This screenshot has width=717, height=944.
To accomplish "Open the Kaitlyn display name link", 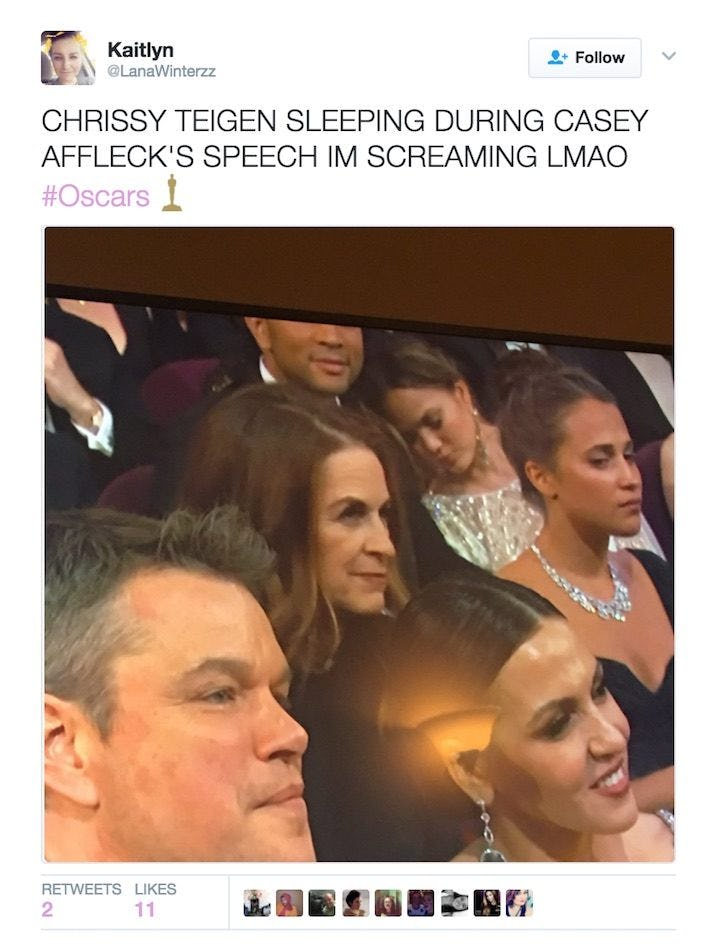I will pyautogui.click(x=140, y=49).
